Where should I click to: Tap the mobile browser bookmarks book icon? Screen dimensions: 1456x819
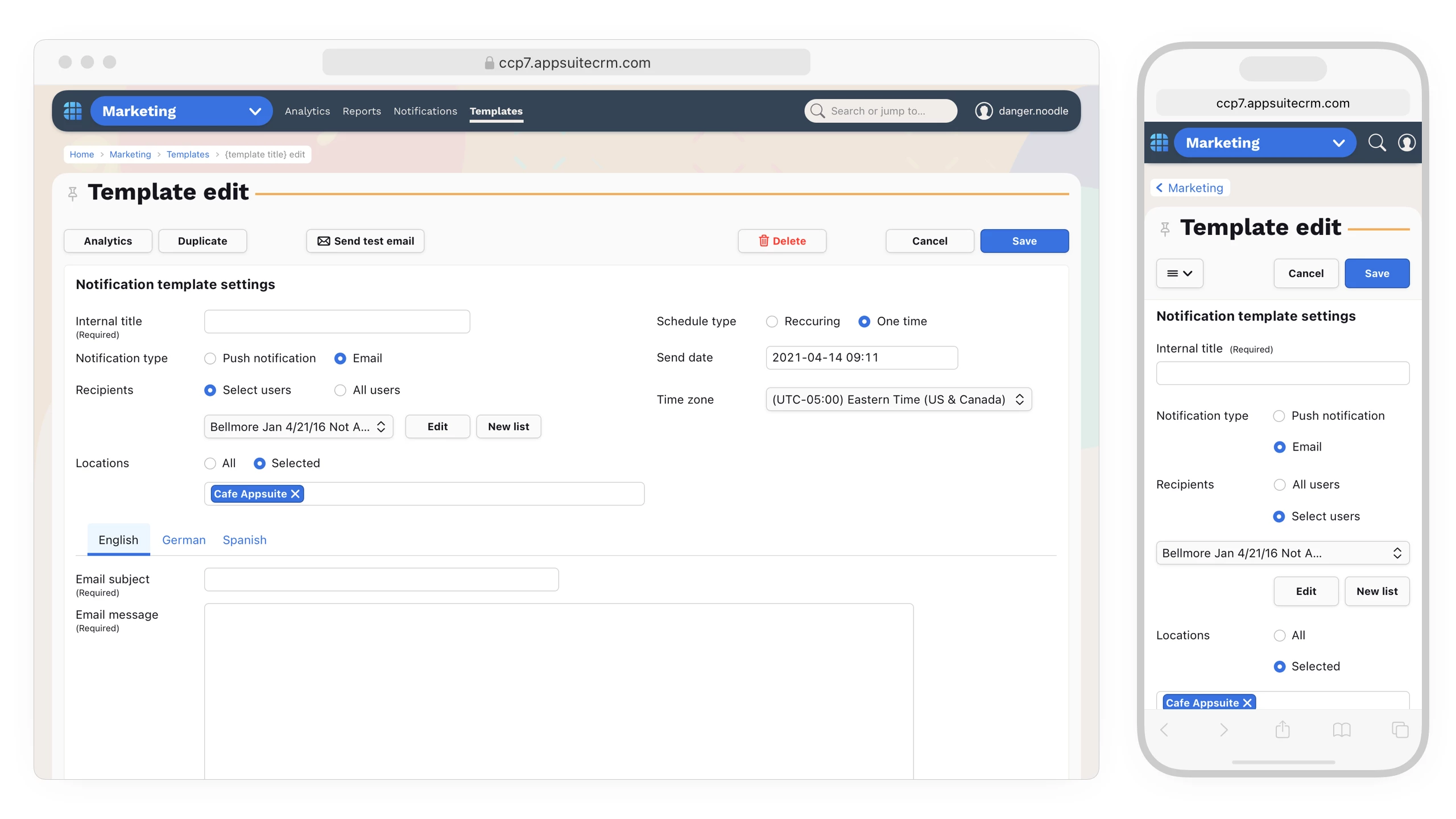click(1341, 729)
